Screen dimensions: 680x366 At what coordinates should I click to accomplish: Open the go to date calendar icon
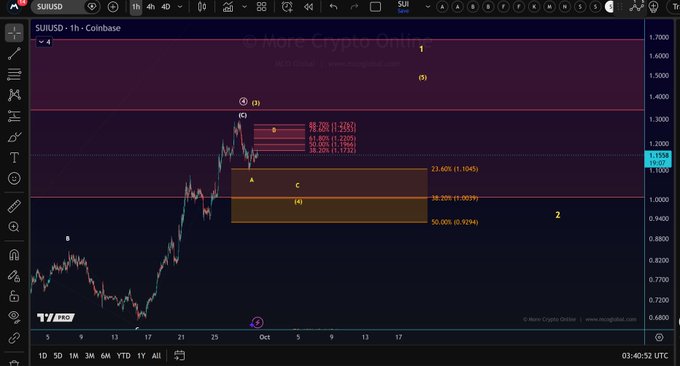click(x=179, y=356)
